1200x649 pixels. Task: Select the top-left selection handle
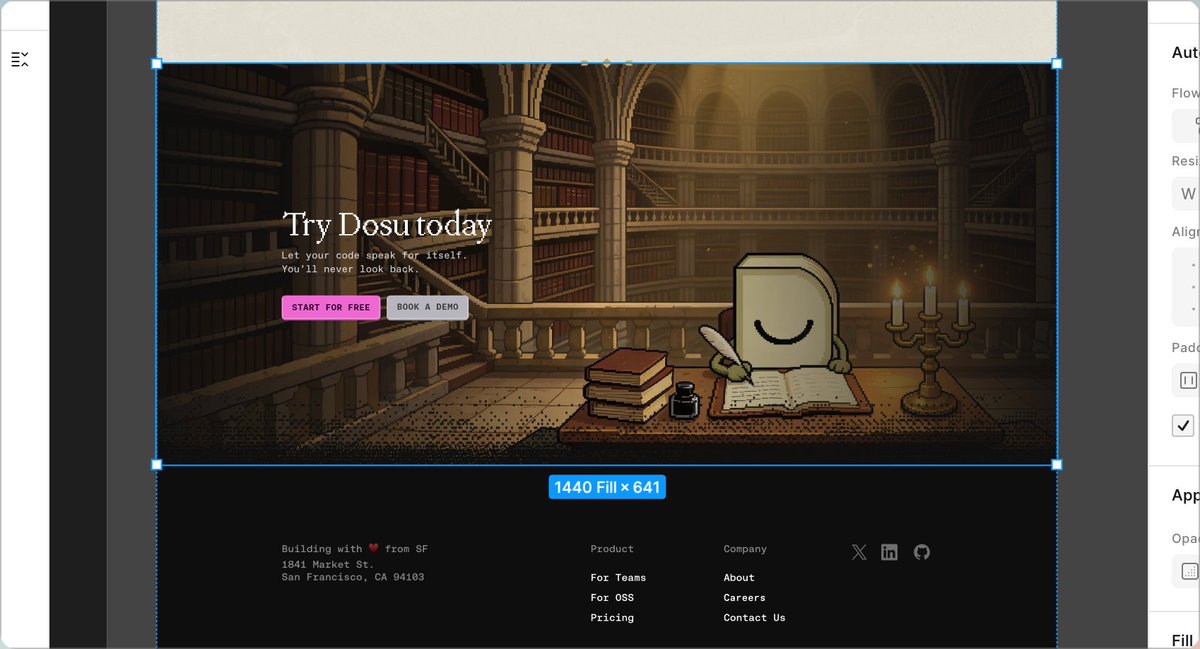click(156, 63)
